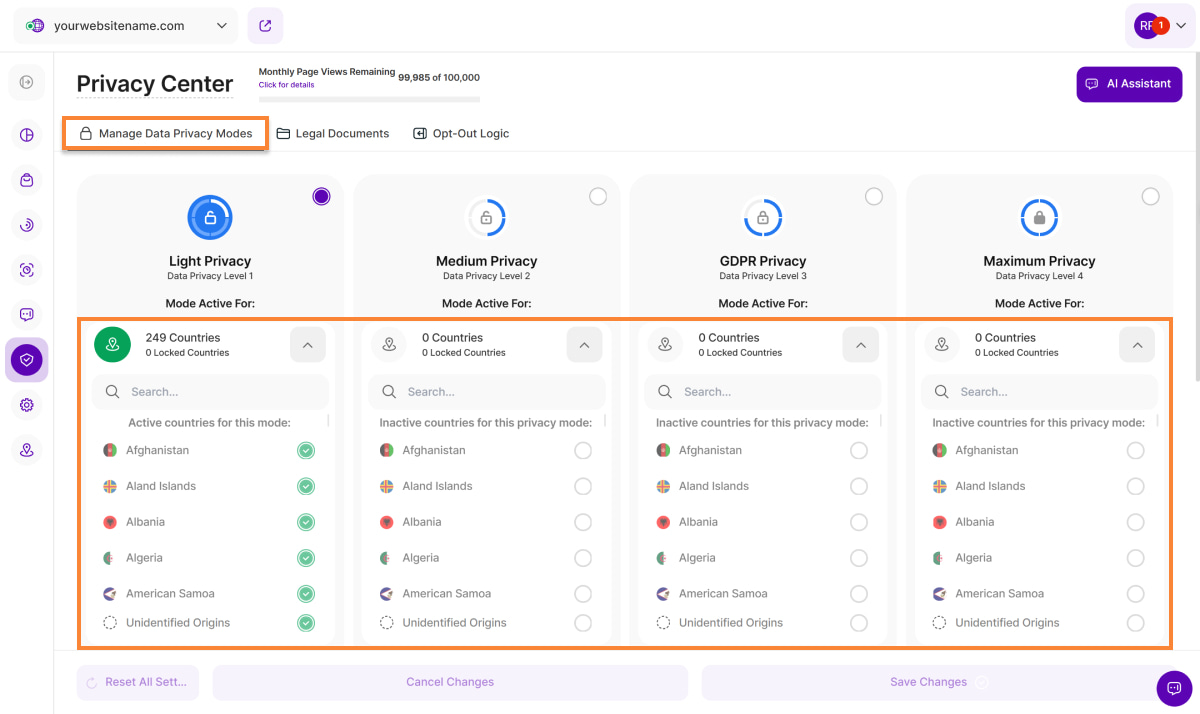Click the 'Click for details' link
1200x714 pixels.
pyautogui.click(x=286, y=85)
